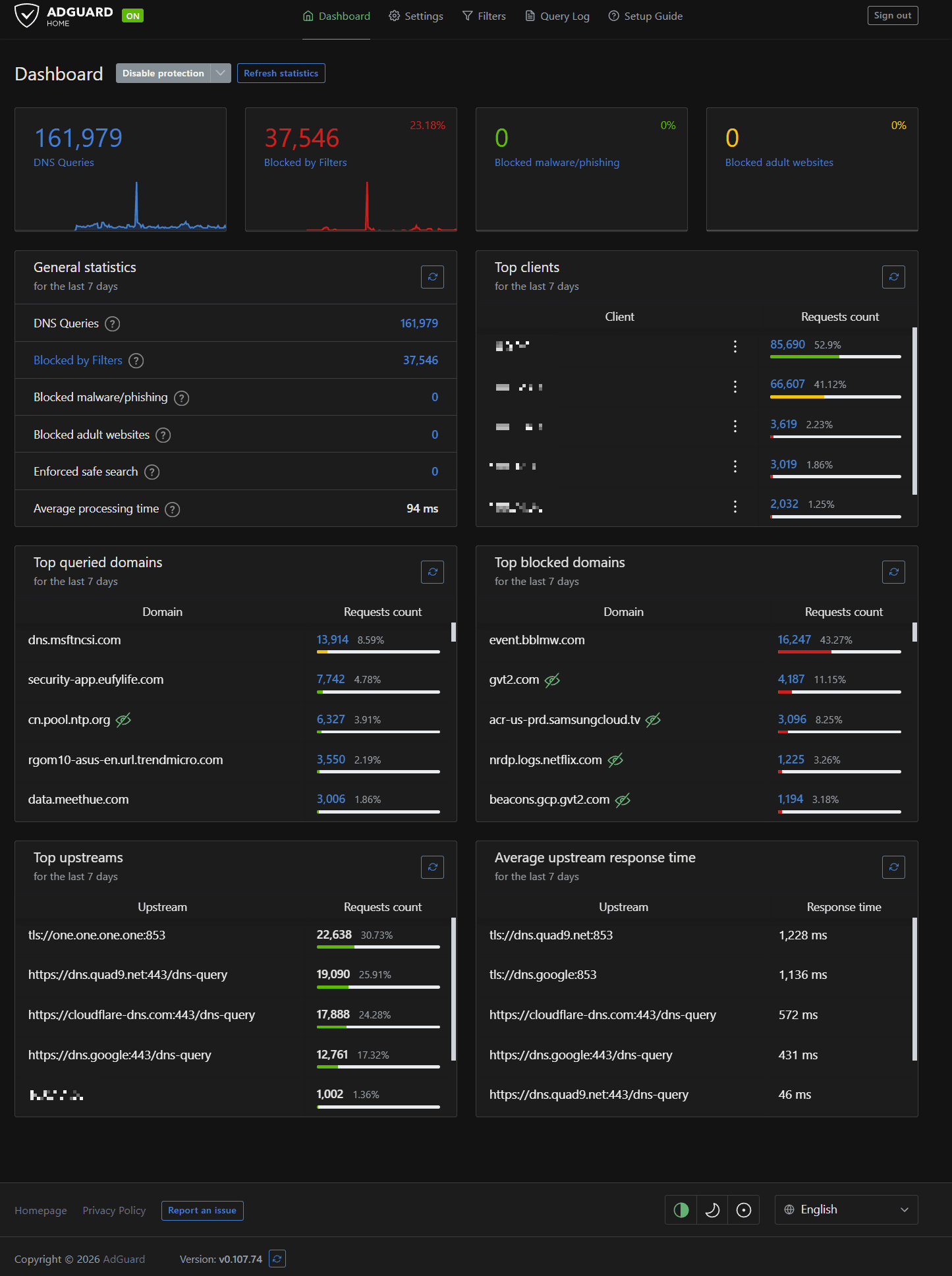Screen dimensions: 952x1276
Task: Open options menu for client with 3,619 requests
Action: click(735, 426)
